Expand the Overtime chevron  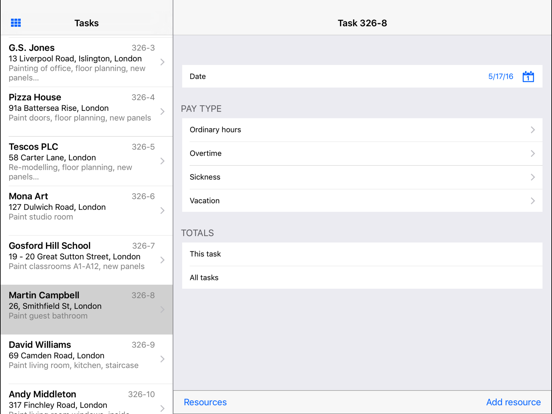coord(533,153)
